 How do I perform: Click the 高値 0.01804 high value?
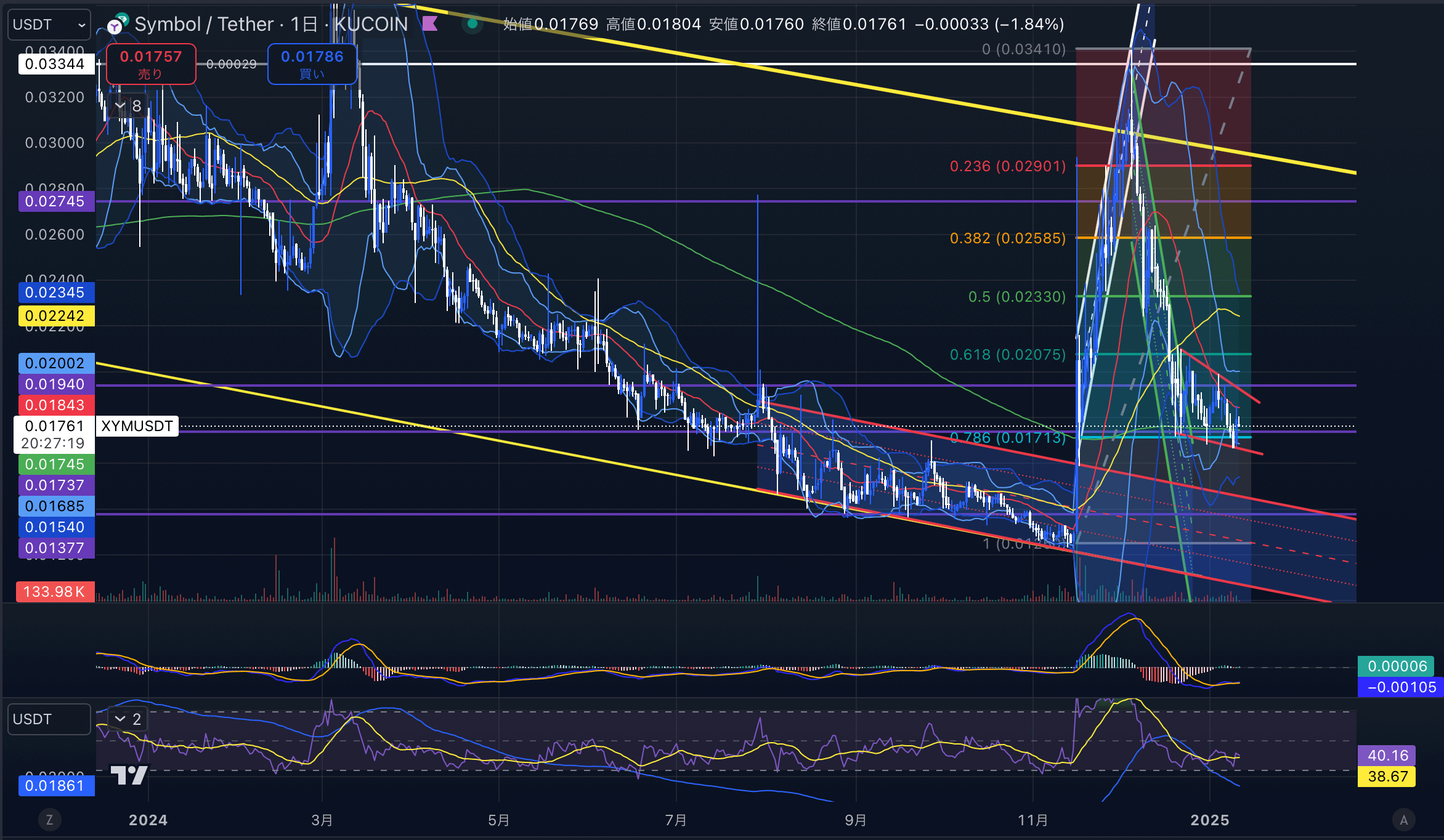[654, 24]
